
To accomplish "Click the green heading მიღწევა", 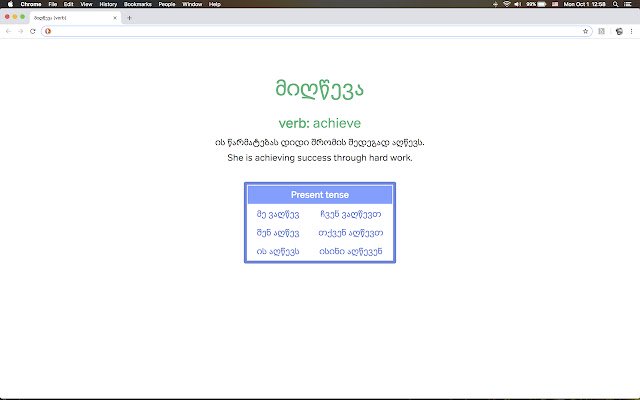I will tap(320, 89).
